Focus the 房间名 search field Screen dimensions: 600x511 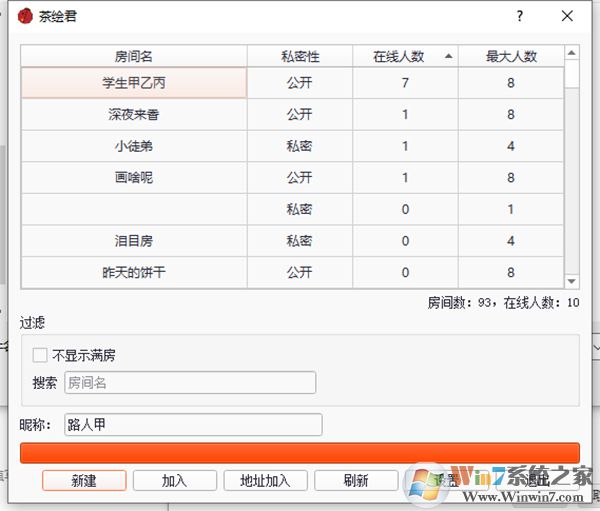coord(190,382)
